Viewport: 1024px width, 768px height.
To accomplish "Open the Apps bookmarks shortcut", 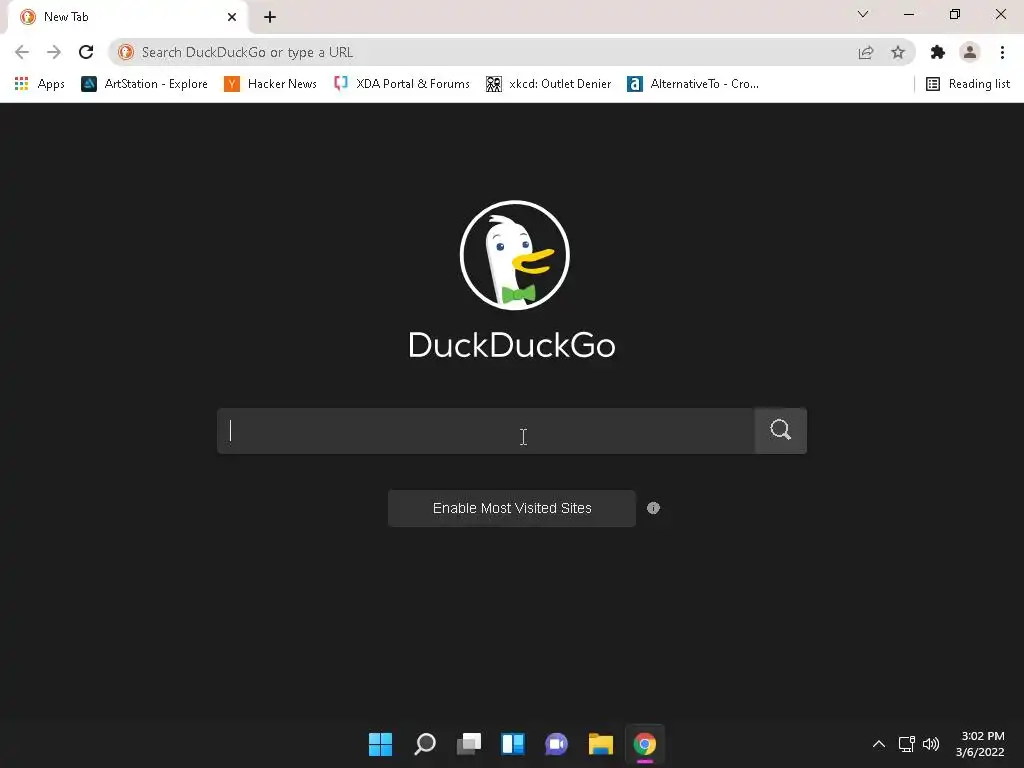I will 40,84.
